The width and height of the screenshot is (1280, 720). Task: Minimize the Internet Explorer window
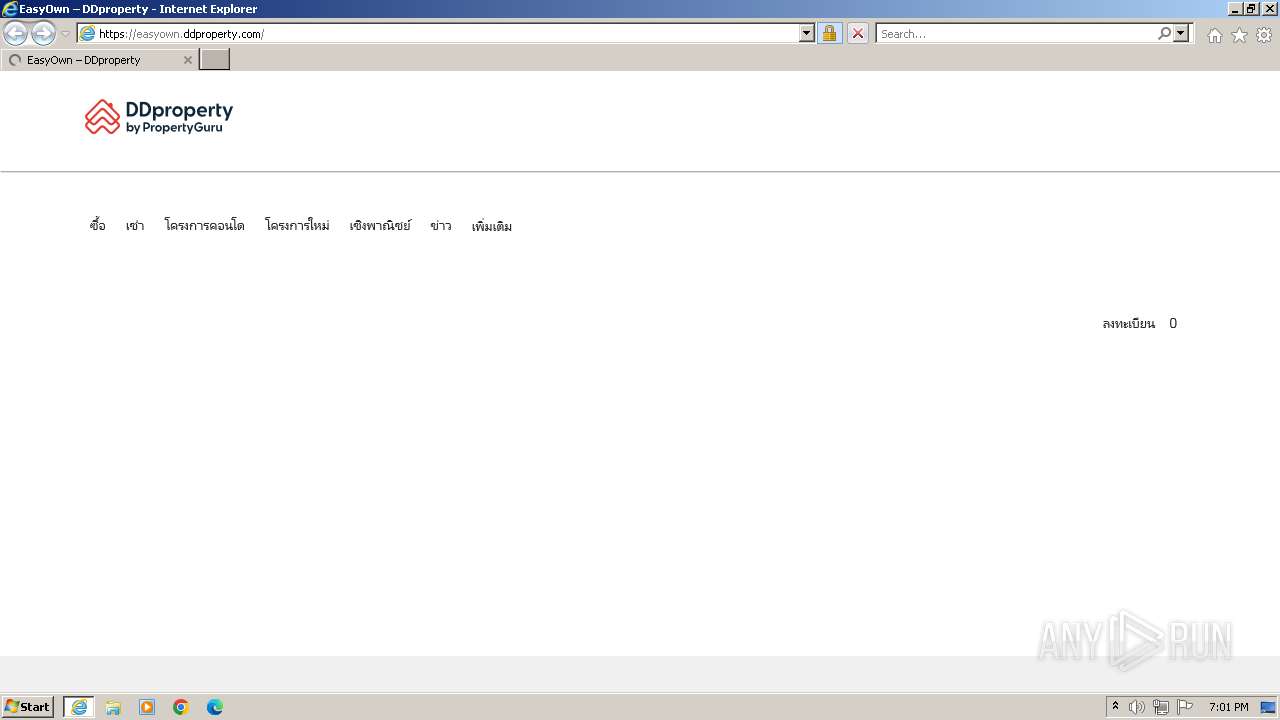[1235, 9]
